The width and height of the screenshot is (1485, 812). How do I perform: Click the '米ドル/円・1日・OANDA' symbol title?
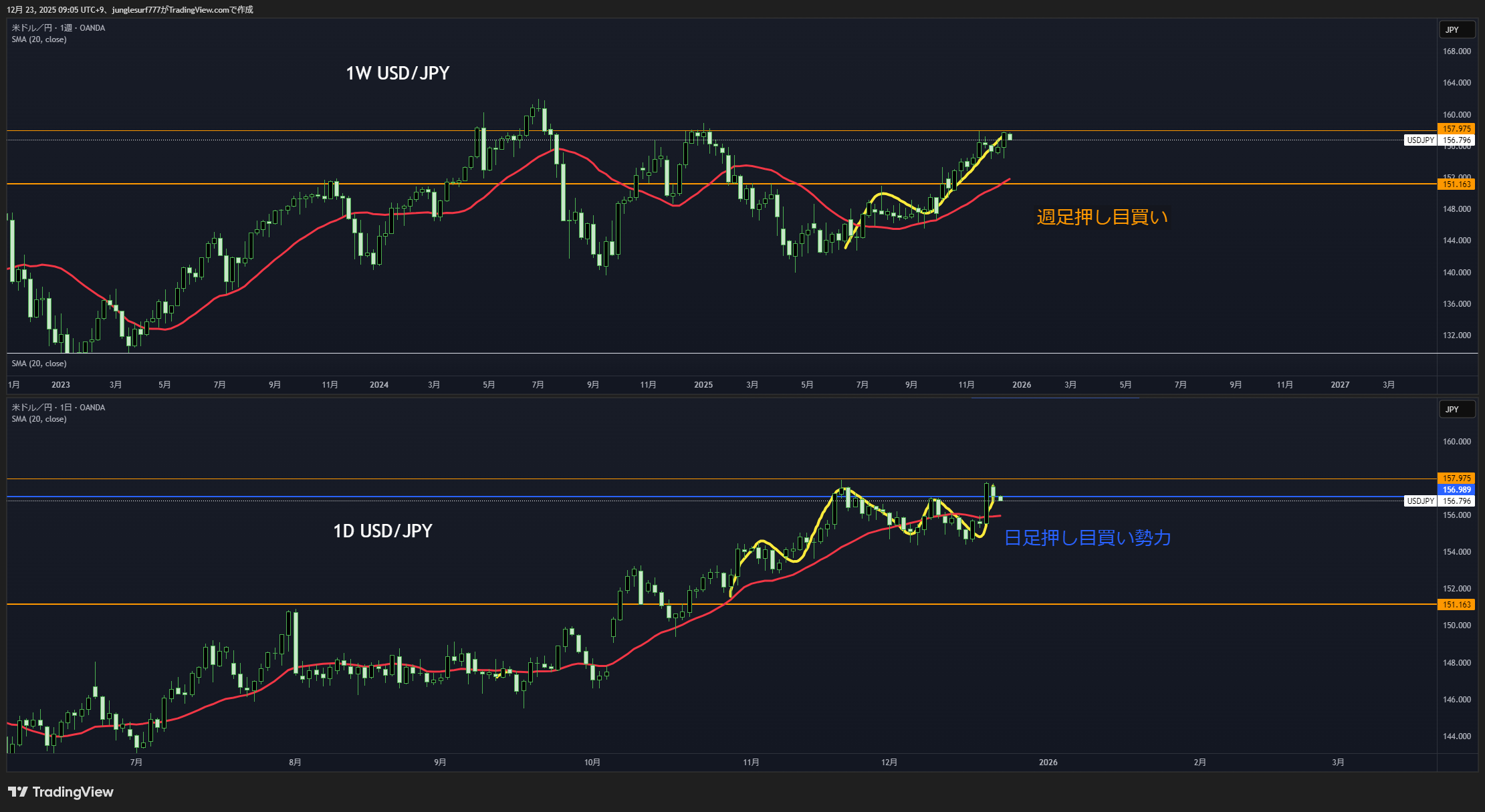click(58, 408)
